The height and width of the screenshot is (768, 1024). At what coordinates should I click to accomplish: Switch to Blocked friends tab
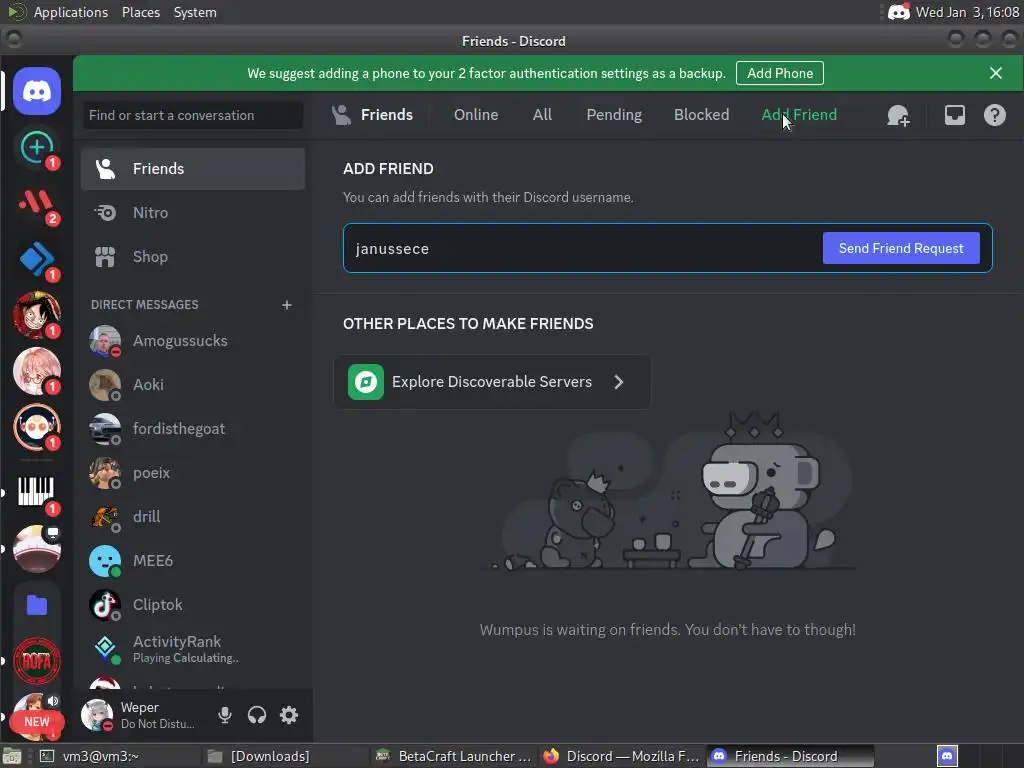click(x=701, y=115)
